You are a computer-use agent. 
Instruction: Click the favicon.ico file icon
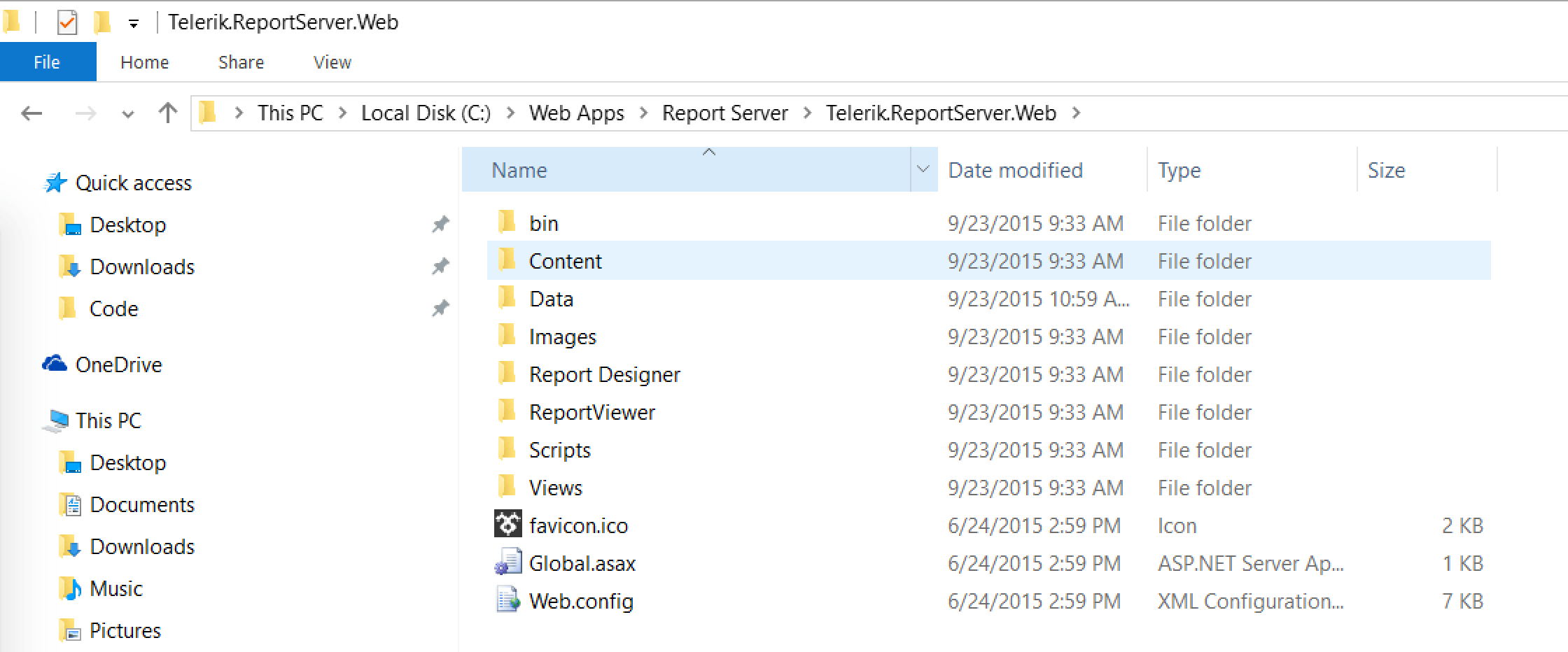[x=507, y=524]
